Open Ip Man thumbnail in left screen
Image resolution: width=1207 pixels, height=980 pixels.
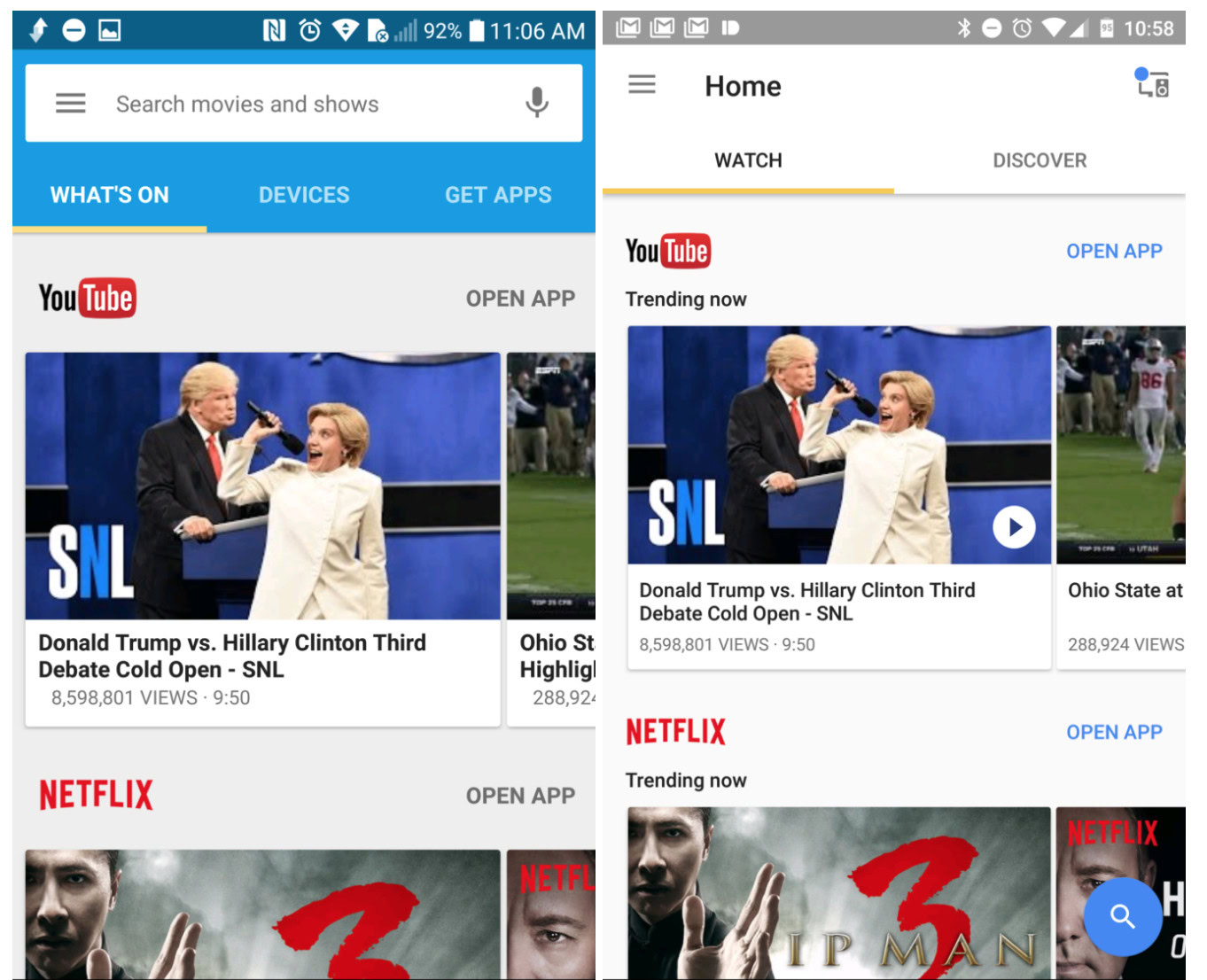point(263,914)
